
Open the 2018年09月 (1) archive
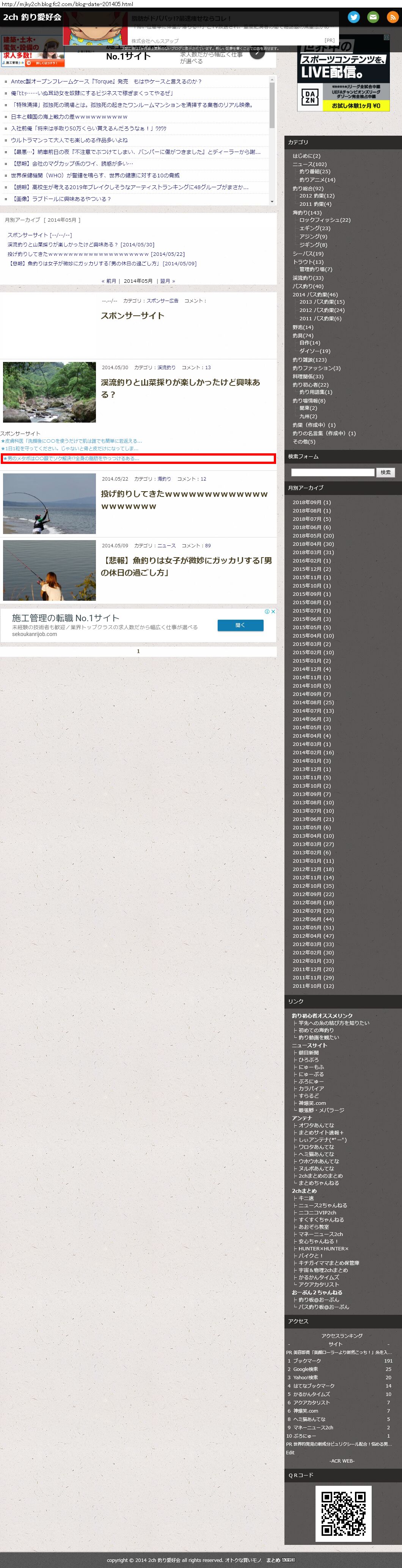pyautogui.click(x=312, y=502)
